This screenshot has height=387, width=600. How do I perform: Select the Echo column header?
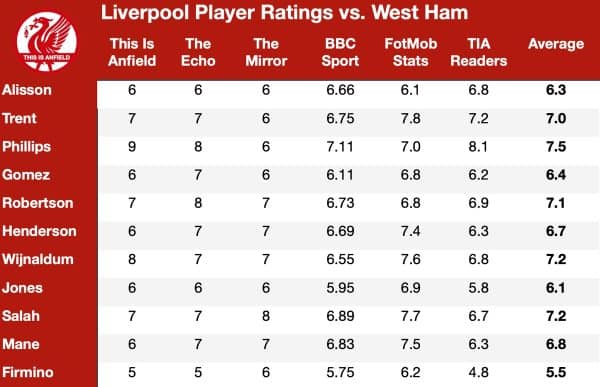(198, 52)
